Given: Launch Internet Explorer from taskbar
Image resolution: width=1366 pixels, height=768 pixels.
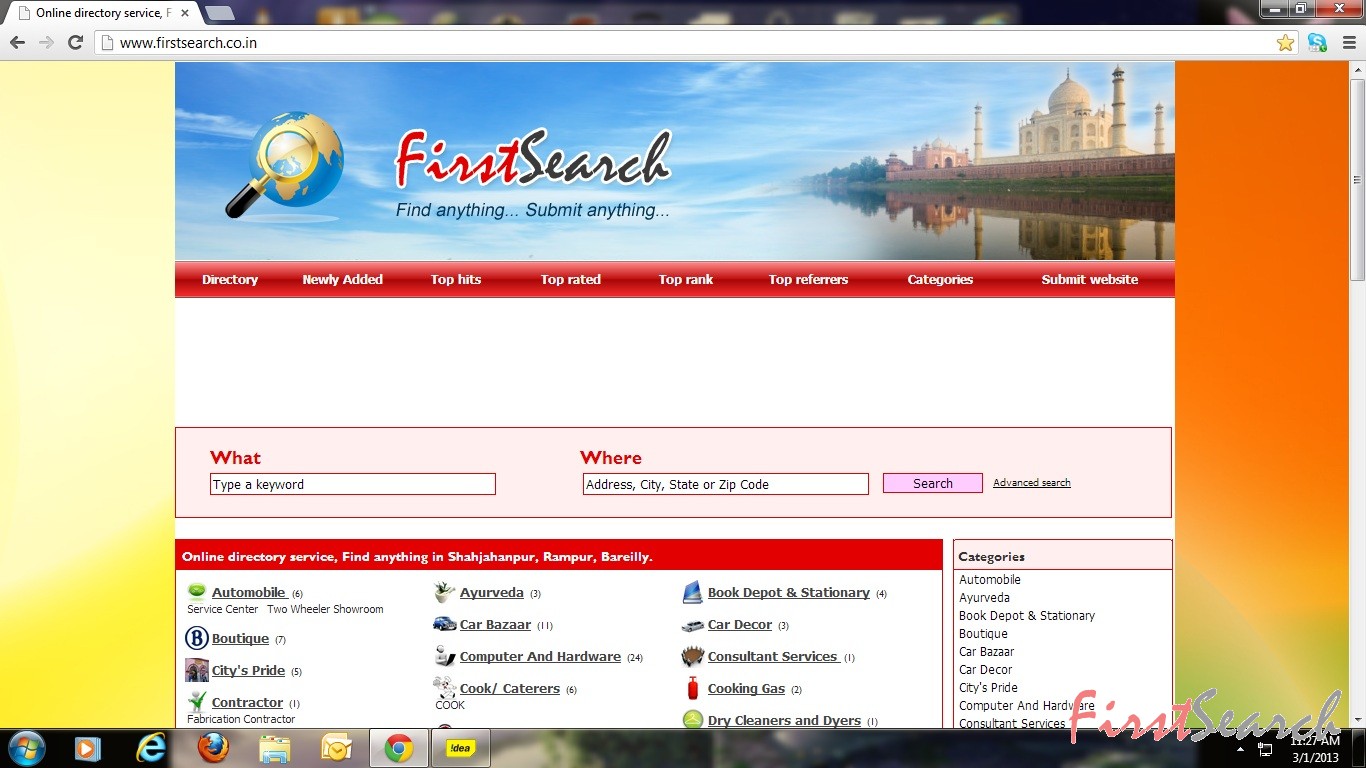Looking at the screenshot, I should point(152,748).
